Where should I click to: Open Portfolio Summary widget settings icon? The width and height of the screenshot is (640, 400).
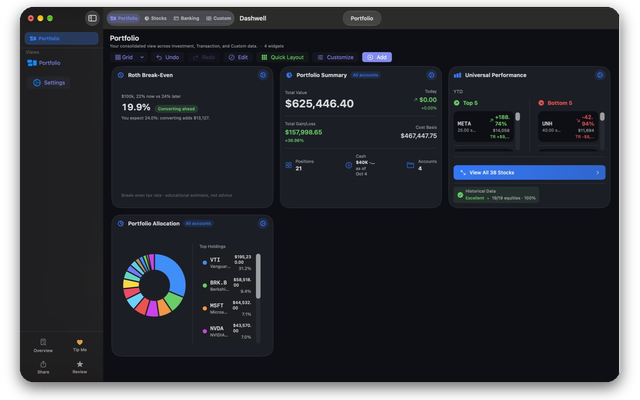(431, 75)
